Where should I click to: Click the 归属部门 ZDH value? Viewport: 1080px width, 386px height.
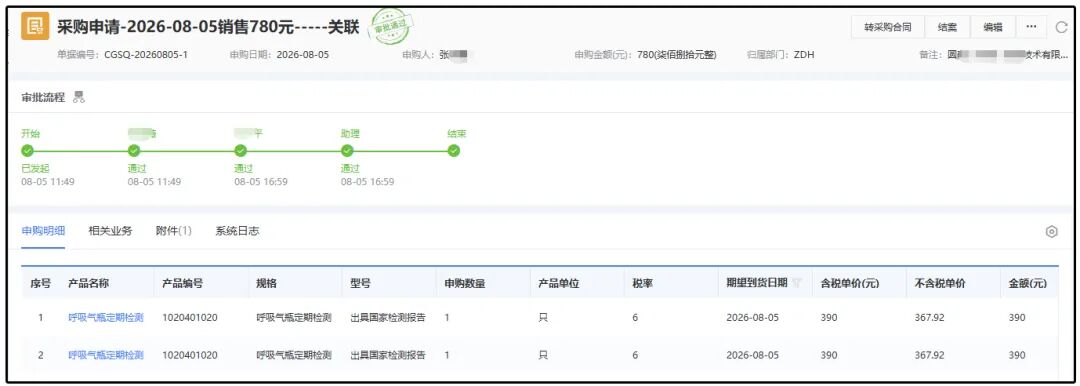point(804,54)
